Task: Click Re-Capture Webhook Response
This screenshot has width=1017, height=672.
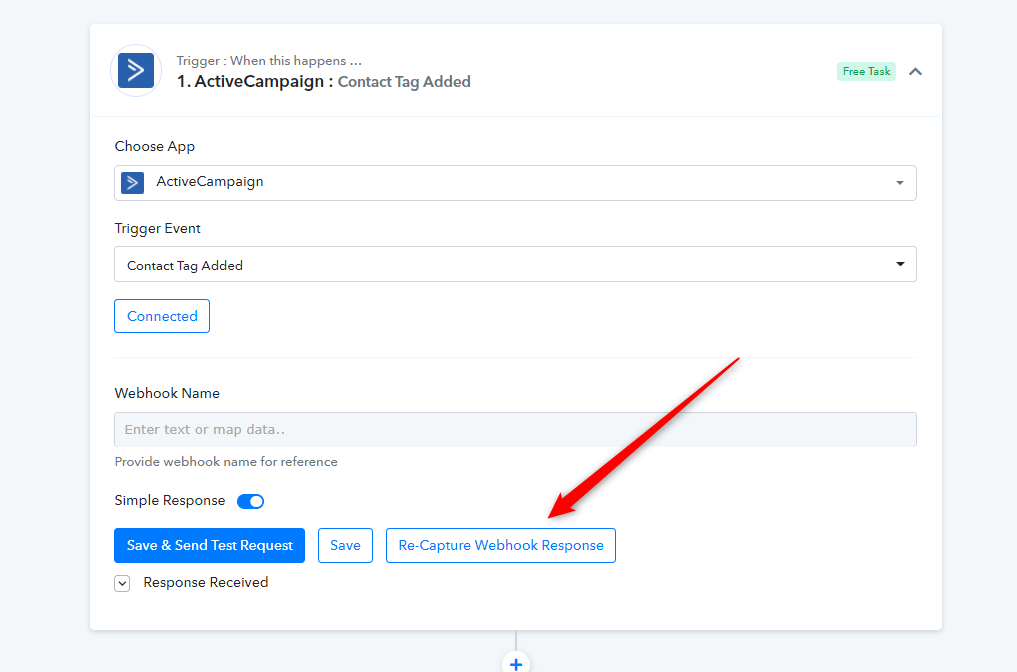Action: tap(501, 546)
